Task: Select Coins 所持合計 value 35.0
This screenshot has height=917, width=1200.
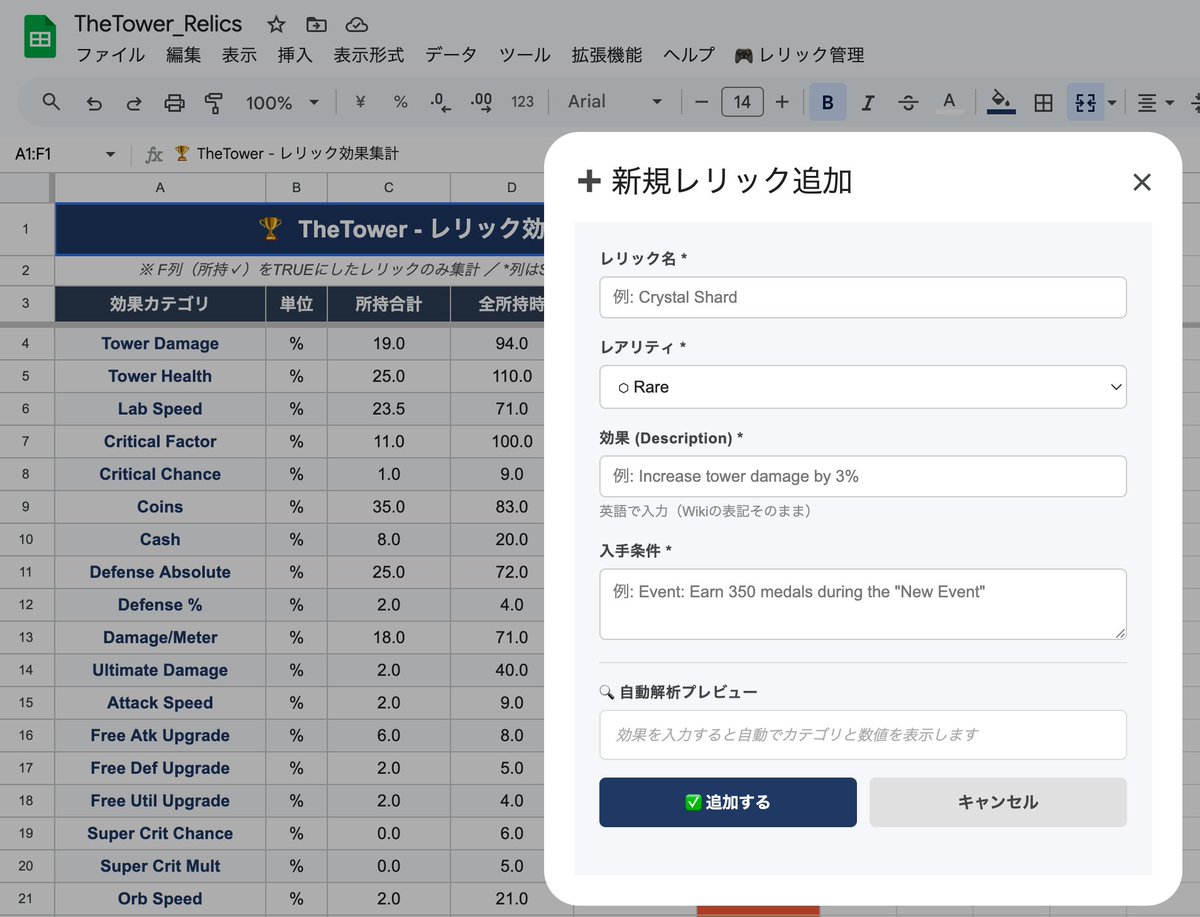Action: point(388,507)
